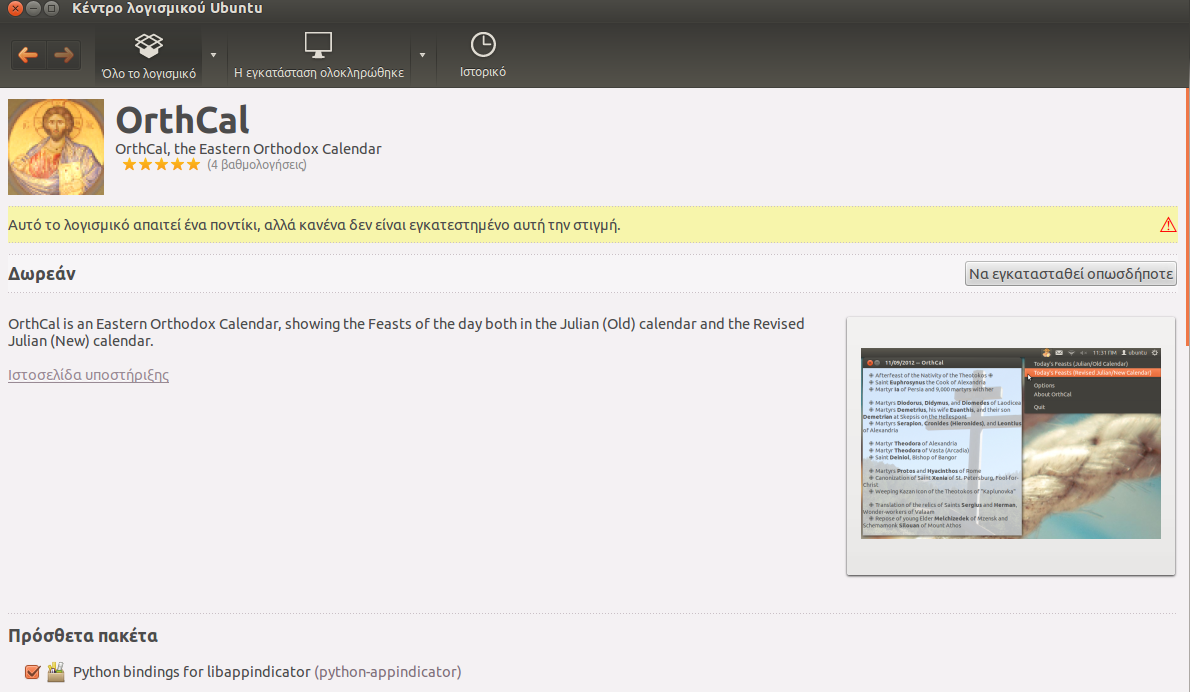
Task: Close the Κέντρο λογισμικού Ubuntu window
Action: [15, 9]
